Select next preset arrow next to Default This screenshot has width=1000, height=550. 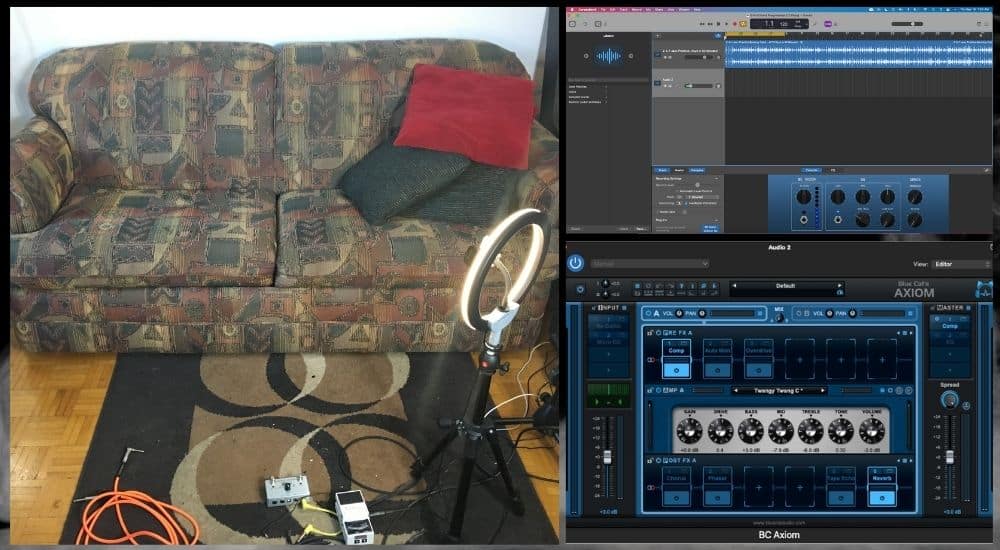(x=839, y=286)
